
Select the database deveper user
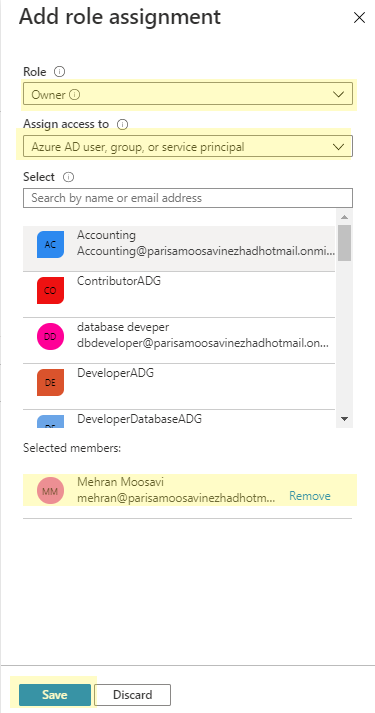click(x=179, y=341)
